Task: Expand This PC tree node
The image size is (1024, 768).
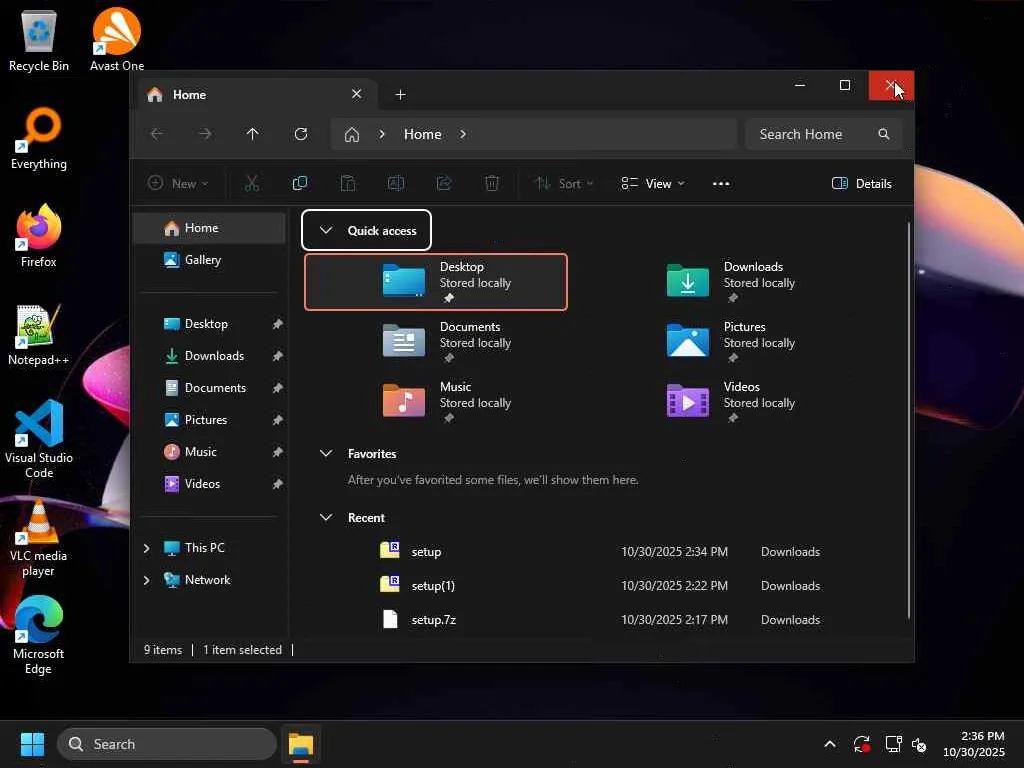Action: click(146, 548)
